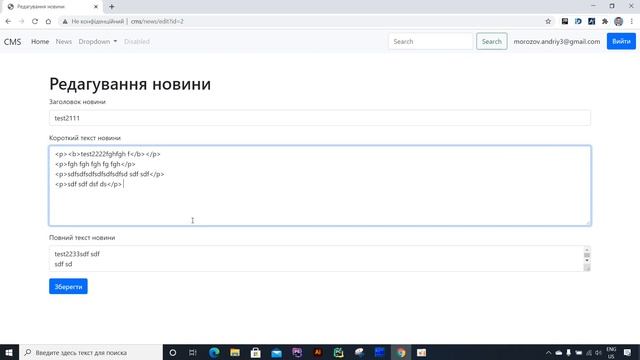Open a new browser tab with plus
The width and height of the screenshot is (640, 360).
click(111, 7)
